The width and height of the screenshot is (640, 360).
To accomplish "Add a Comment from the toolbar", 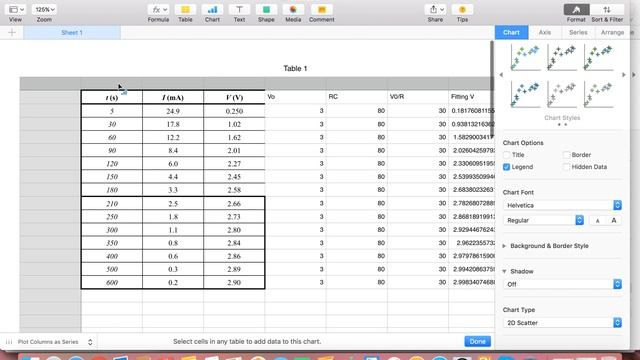I will [x=322, y=9].
